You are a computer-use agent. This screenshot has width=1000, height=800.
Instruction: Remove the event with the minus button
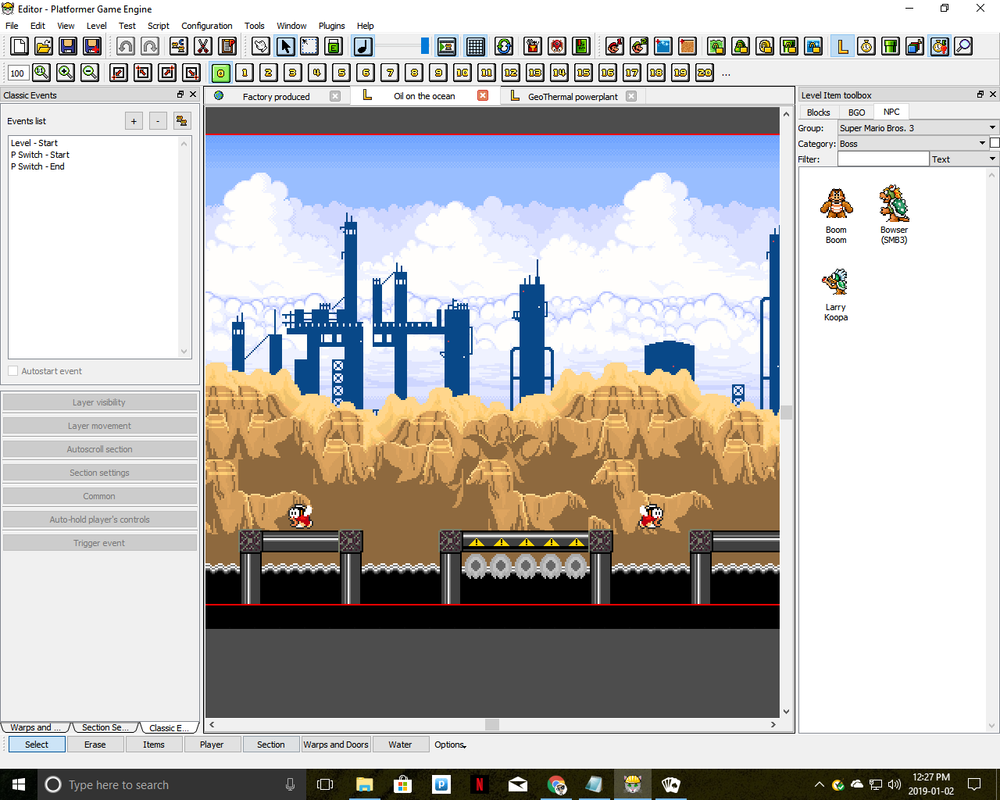158,121
